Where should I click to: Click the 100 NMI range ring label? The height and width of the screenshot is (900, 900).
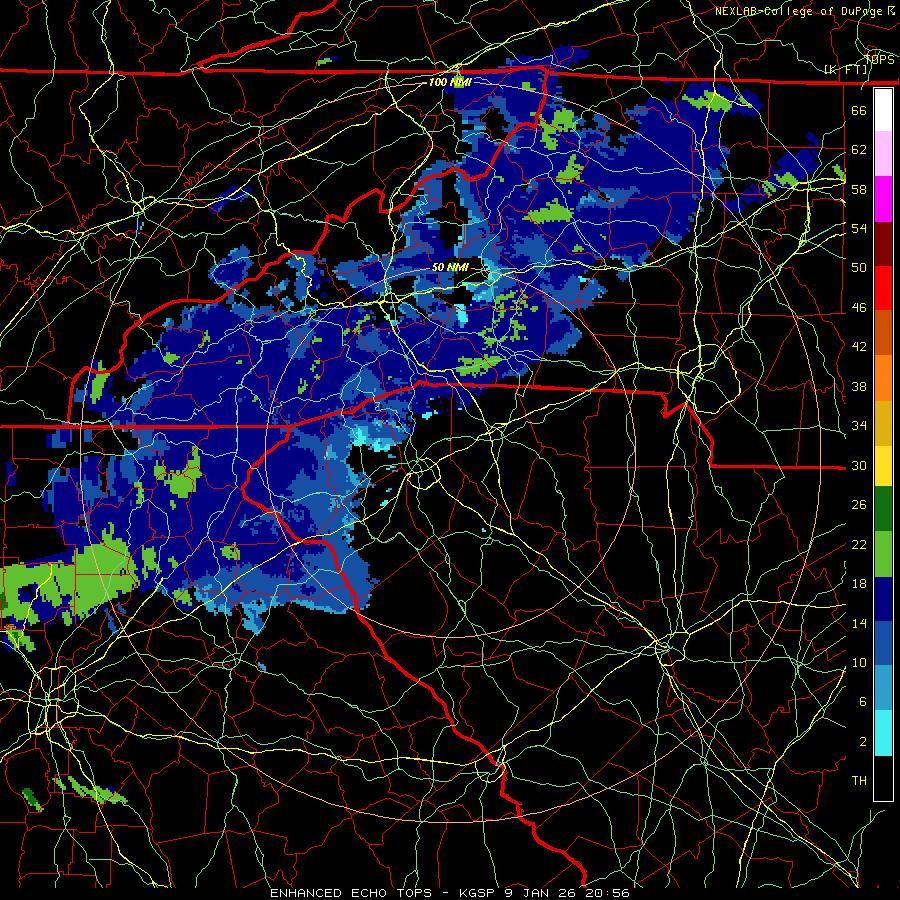450,82
